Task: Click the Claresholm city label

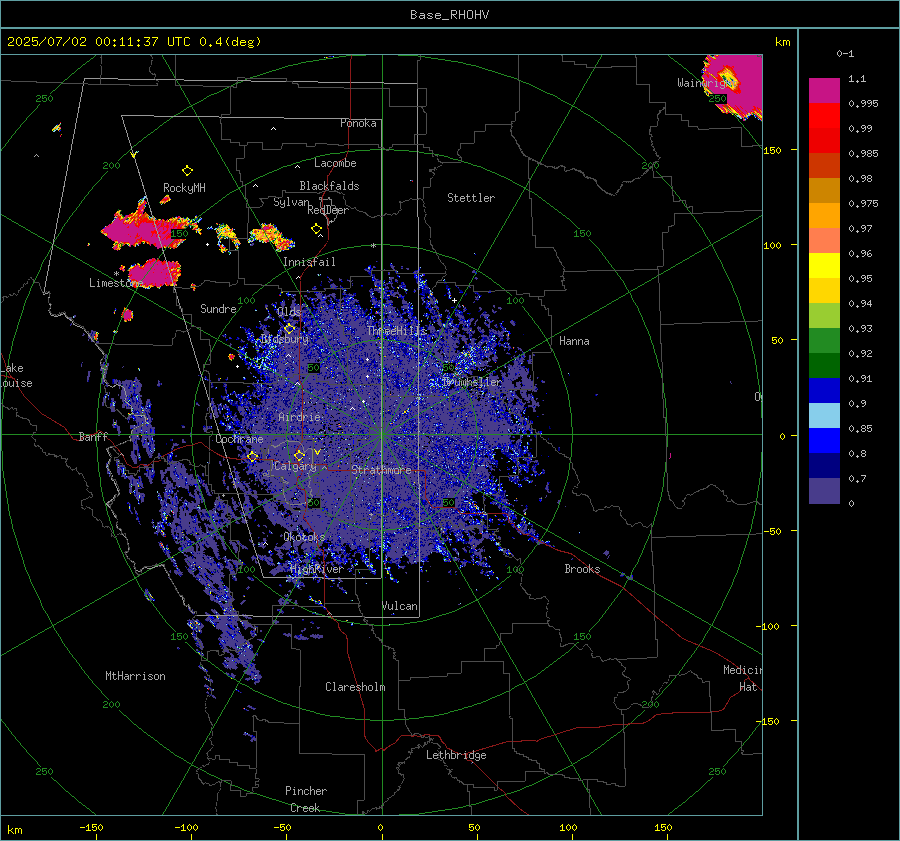Action: click(355, 687)
